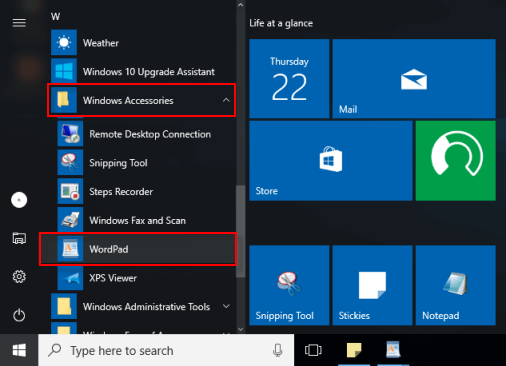Select 'Windows 10 Upgrade Assistant' label

[149, 72]
